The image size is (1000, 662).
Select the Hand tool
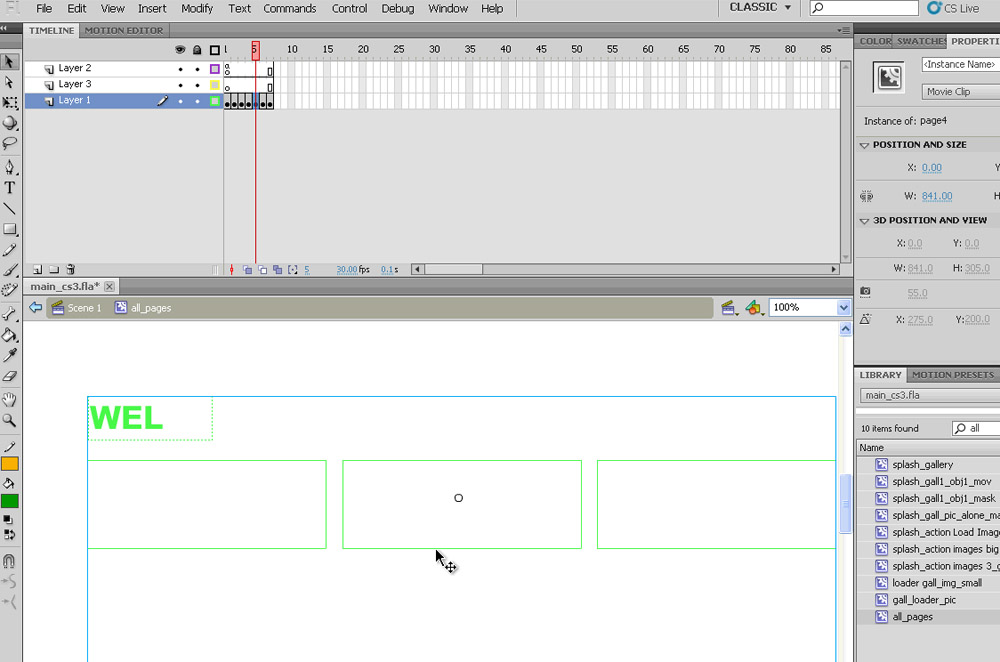pos(10,400)
